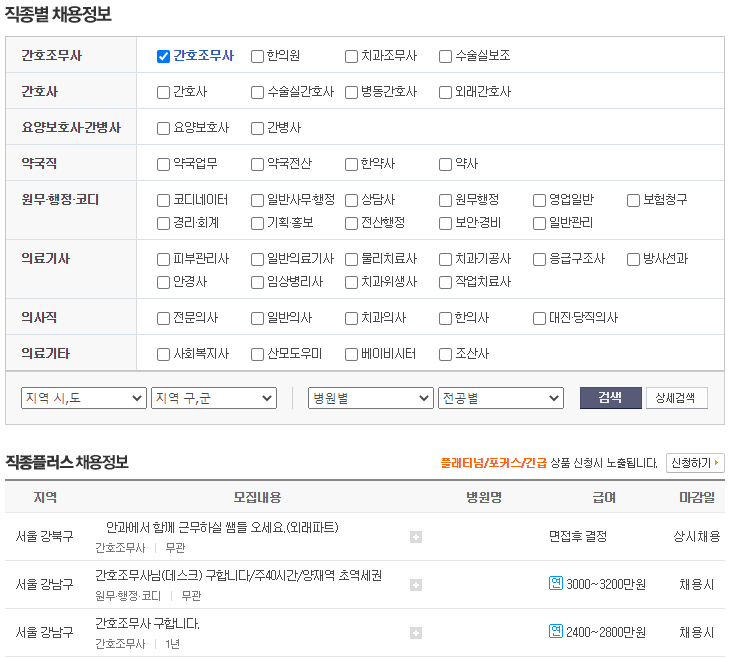Expand the 간호조무사 구합니다 plus icon
The width and height of the screenshot is (730, 659).
click(x=416, y=633)
